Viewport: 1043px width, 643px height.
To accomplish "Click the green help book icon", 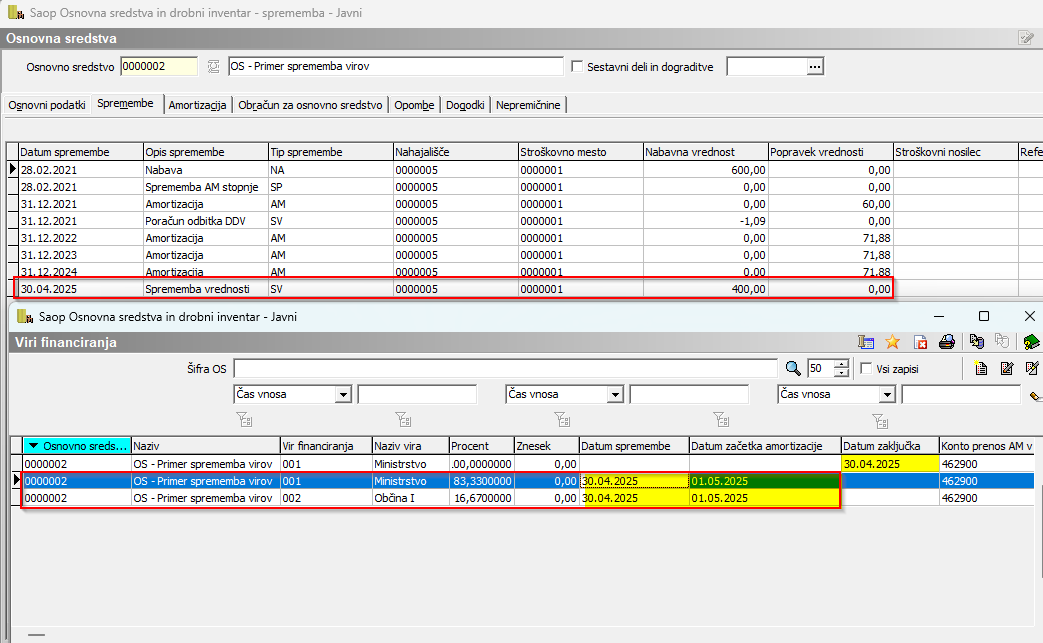I will point(1031,342).
